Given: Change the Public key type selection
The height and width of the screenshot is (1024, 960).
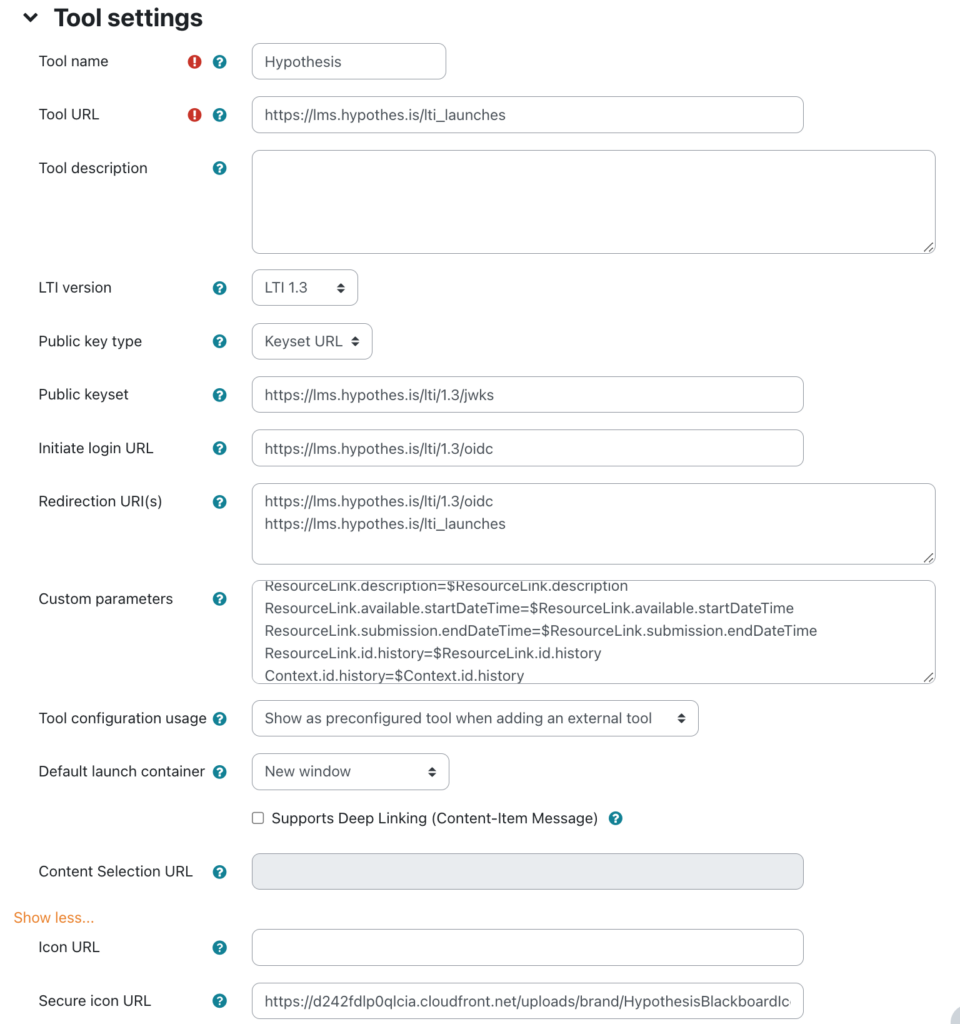Looking at the screenshot, I should (312, 341).
